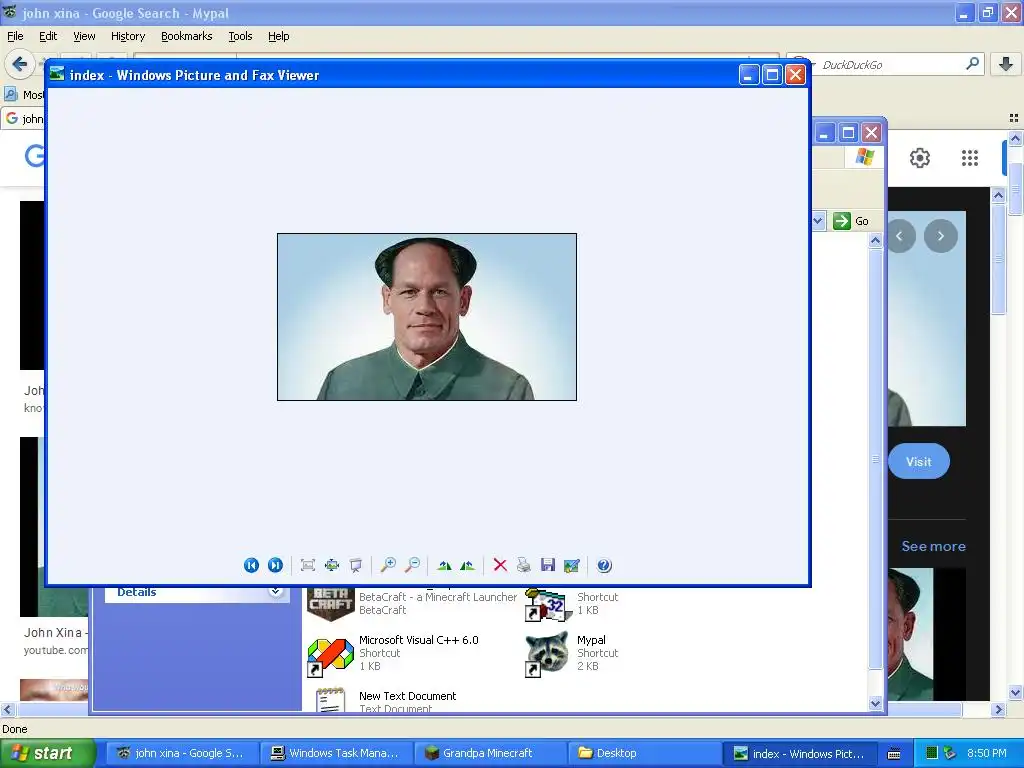Save a copy with the floppy disk icon
Viewport: 1024px width, 768px height.
tap(548, 566)
